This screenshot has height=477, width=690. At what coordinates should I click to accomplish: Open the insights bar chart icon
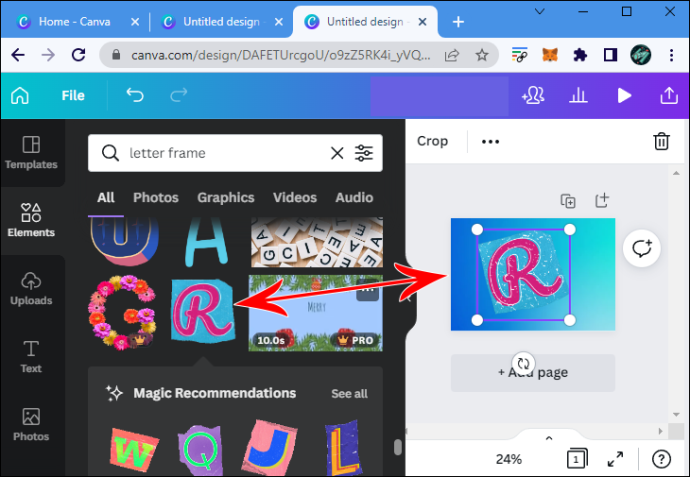(578, 95)
